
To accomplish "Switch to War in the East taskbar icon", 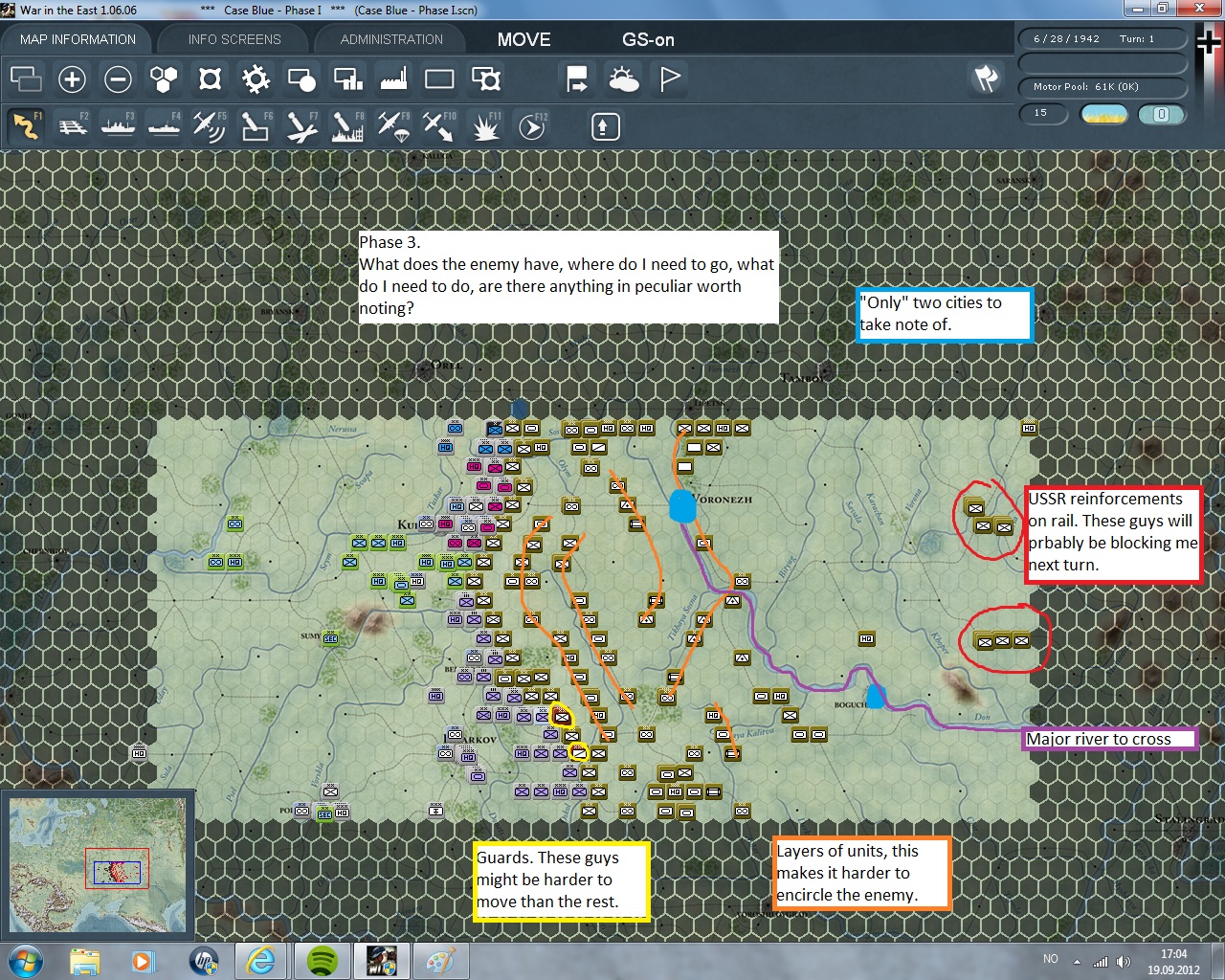I will (x=381, y=960).
